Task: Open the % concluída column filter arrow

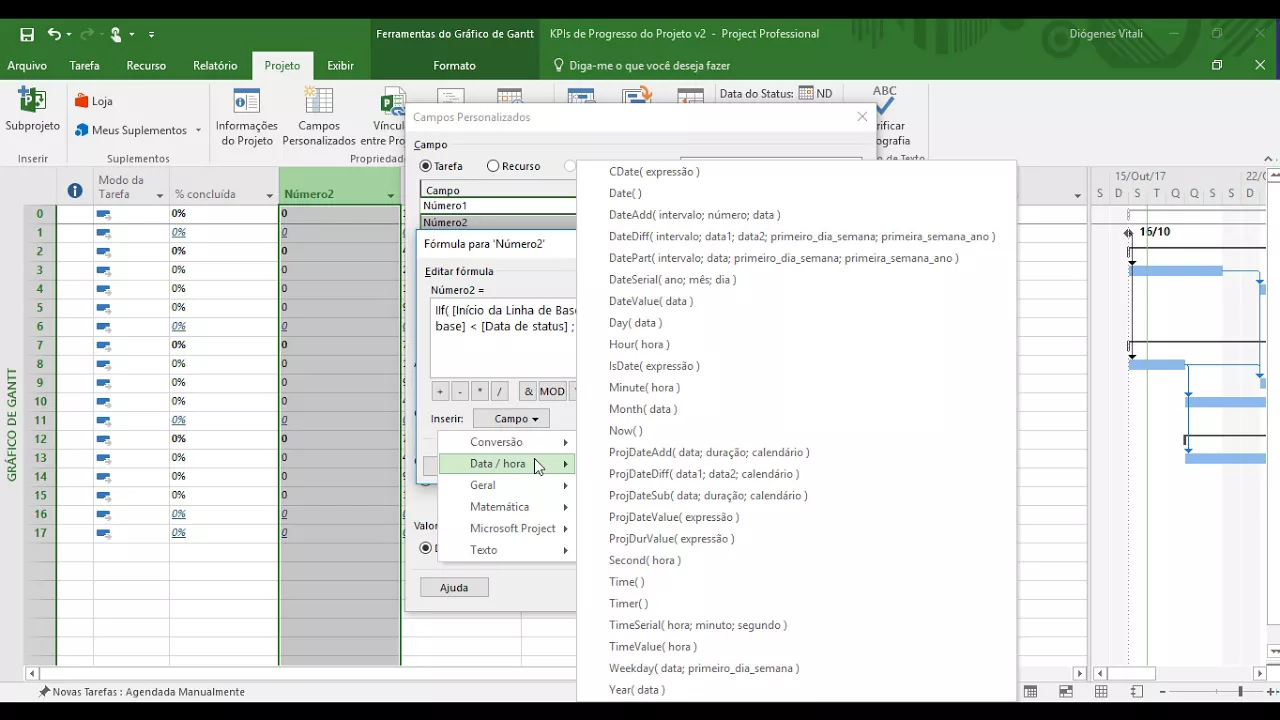Action: pyautogui.click(x=269, y=195)
